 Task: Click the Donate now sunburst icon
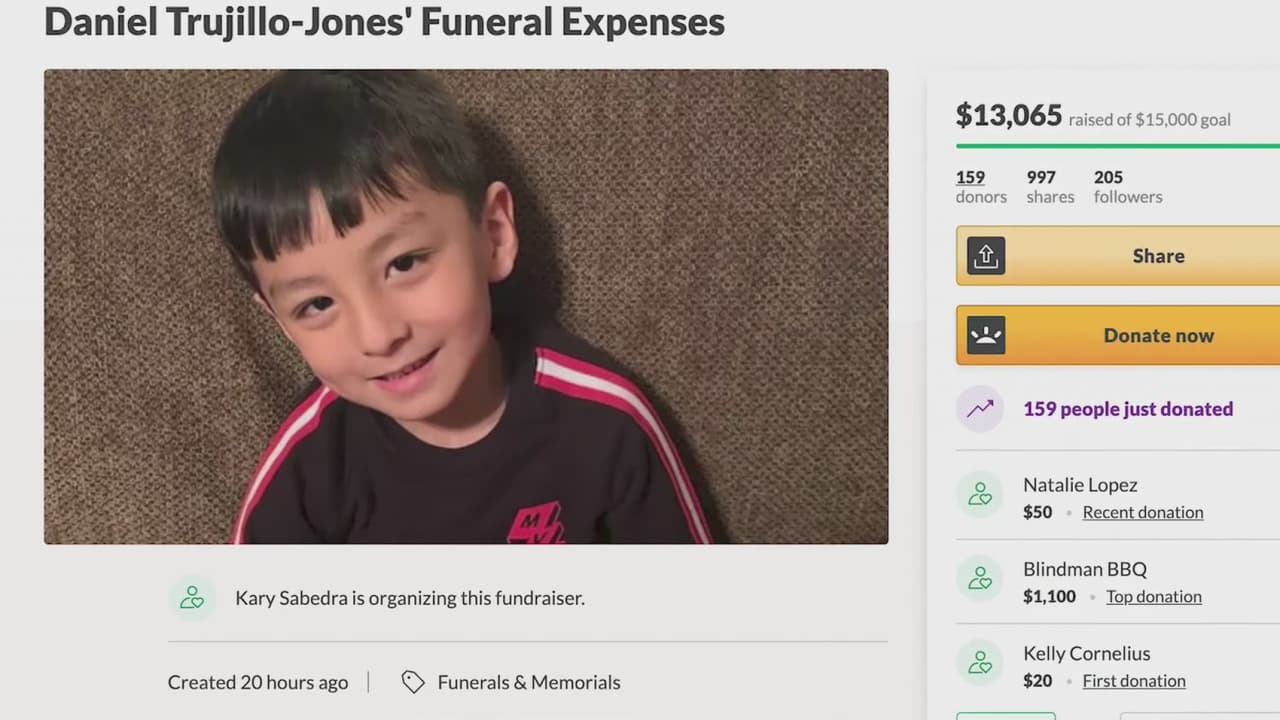click(985, 335)
